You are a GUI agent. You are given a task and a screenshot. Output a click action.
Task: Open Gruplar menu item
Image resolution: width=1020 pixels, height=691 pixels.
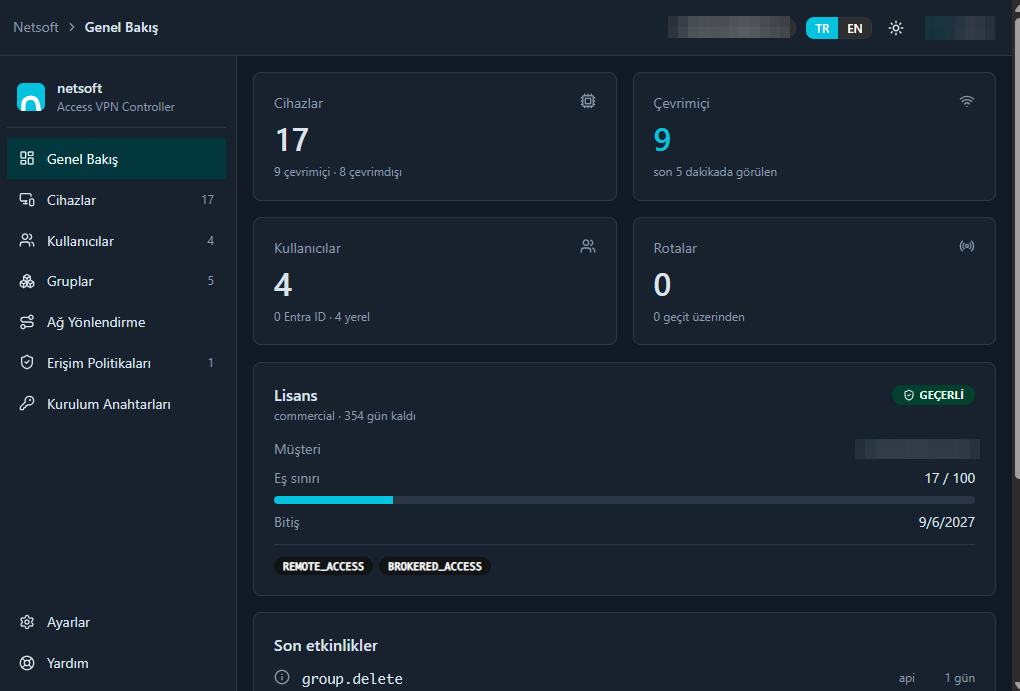pyautogui.click(x=116, y=281)
